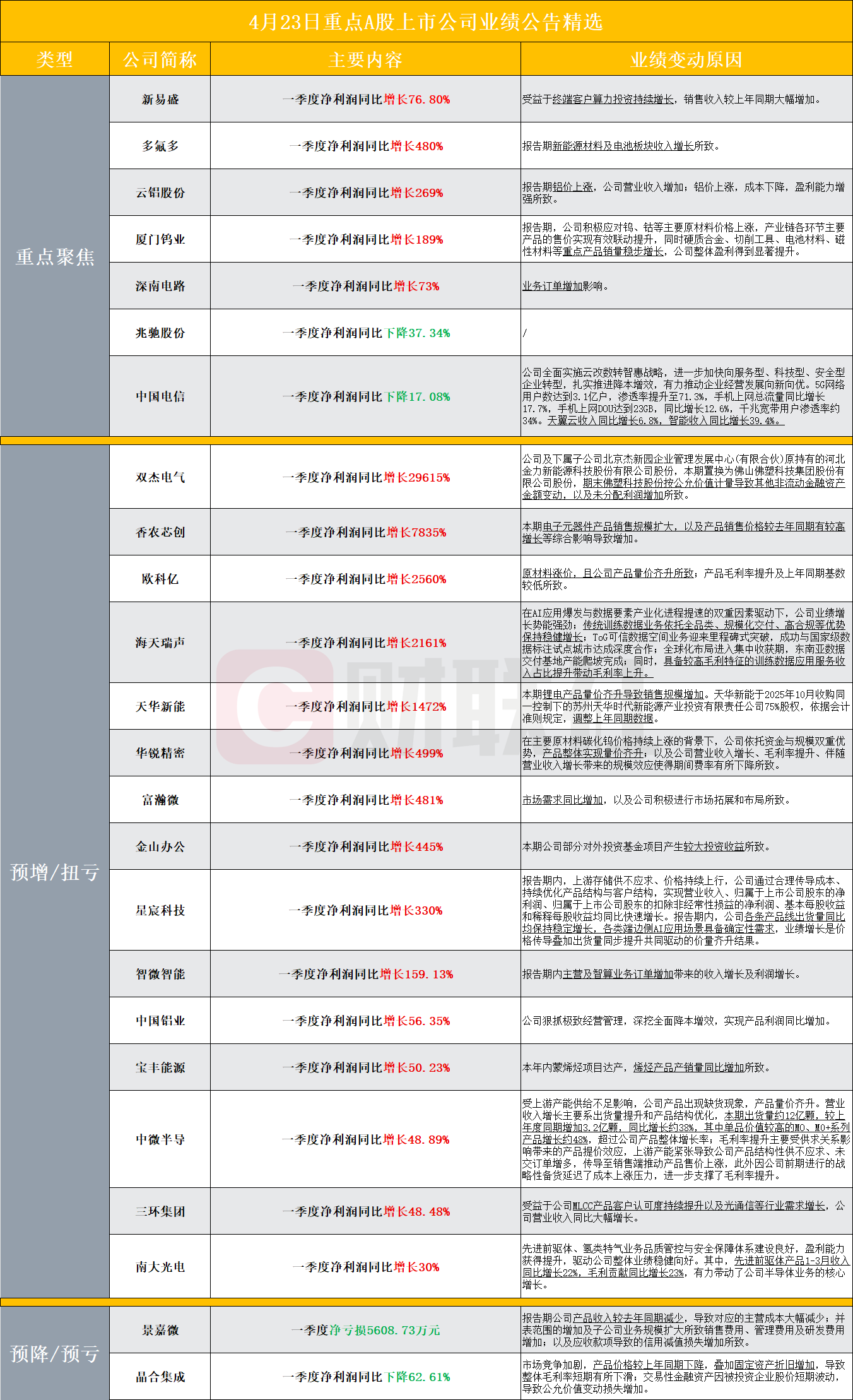Viewport: 853px width, 1400px height.
Task: Click the 类型 column header
Action: [55, 59]
